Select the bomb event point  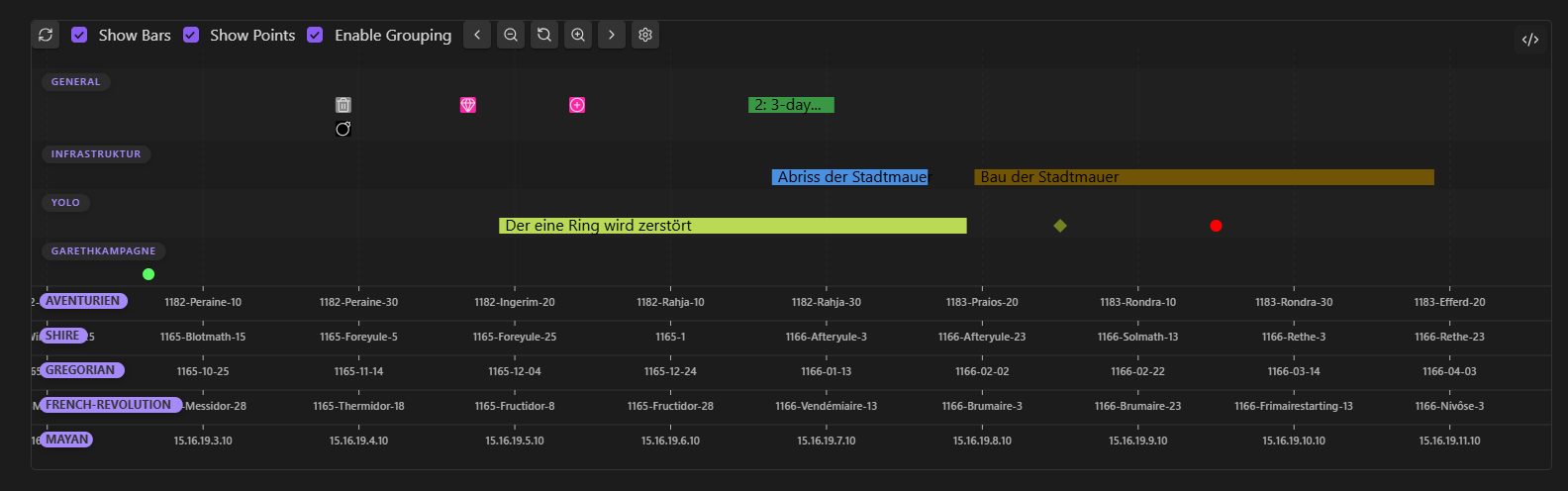coord(343,129)
